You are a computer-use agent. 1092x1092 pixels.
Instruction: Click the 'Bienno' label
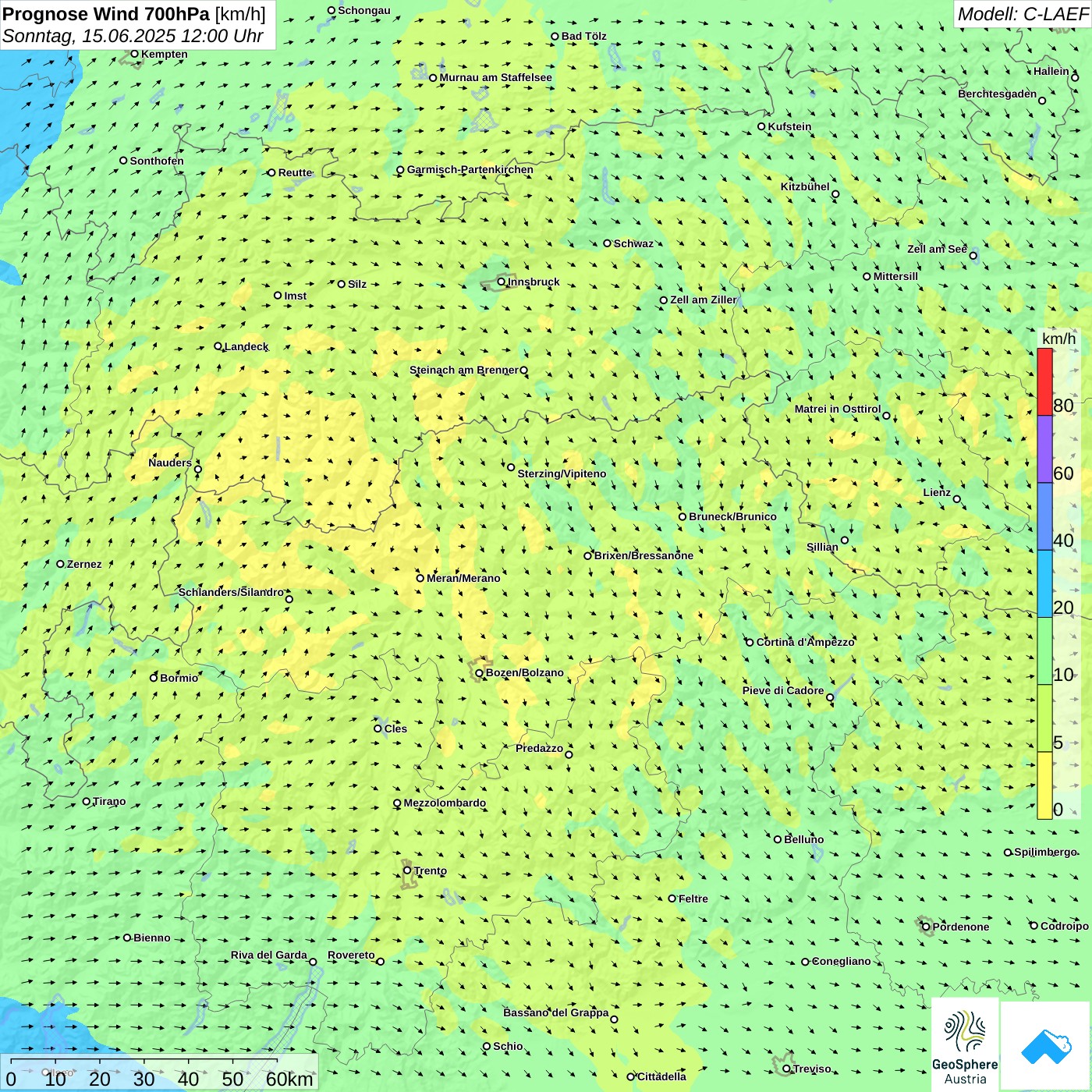(152, 938)
